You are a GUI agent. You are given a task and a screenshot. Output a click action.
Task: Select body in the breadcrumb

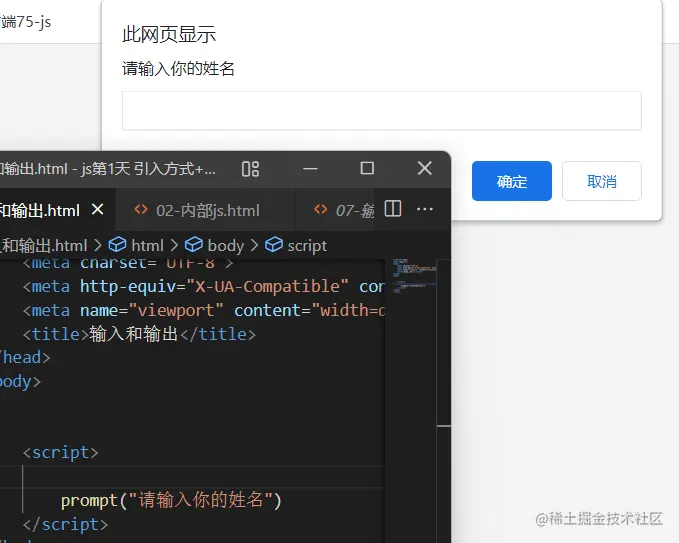226,246
